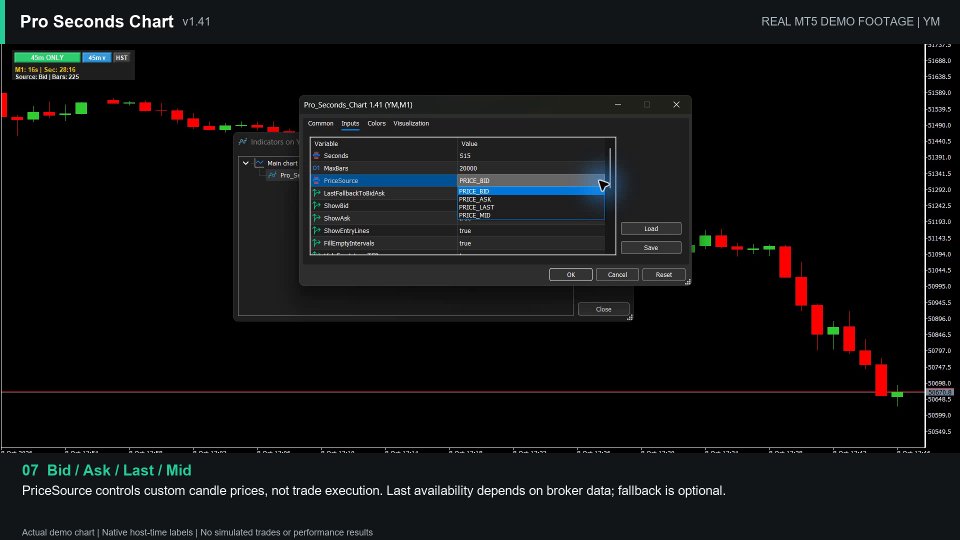The width and height of the screenshot is (960, 540).
Task: Click the Reset button
Action: [664, 275]
